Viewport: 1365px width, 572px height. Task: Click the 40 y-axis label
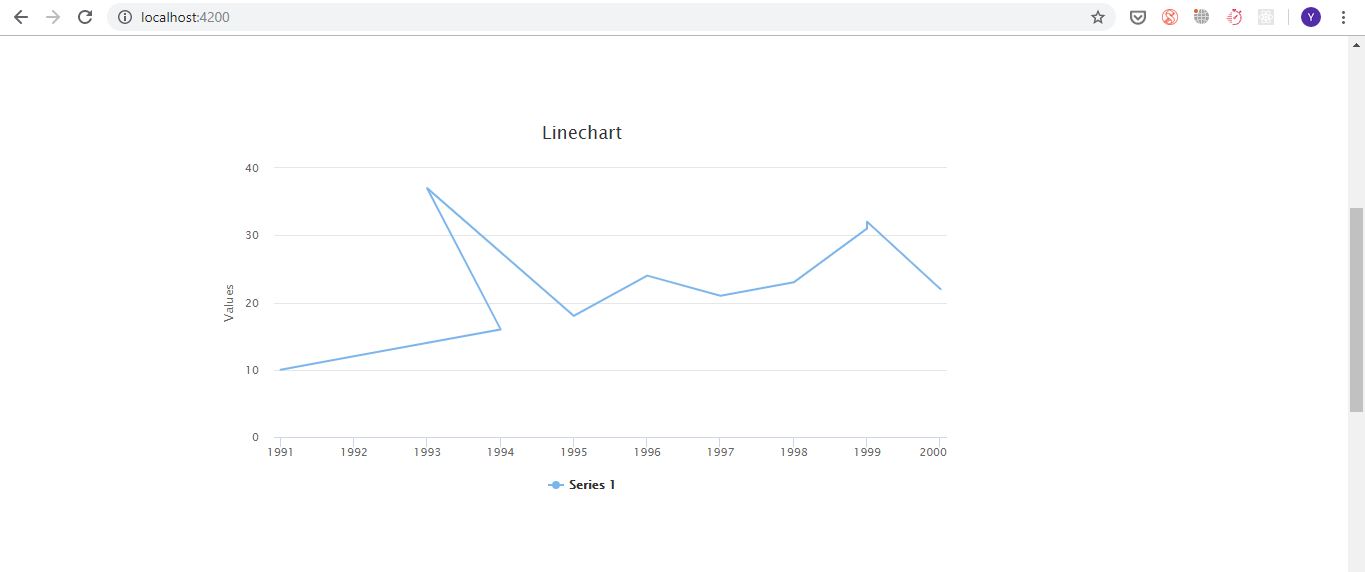[x=252, y=168]
